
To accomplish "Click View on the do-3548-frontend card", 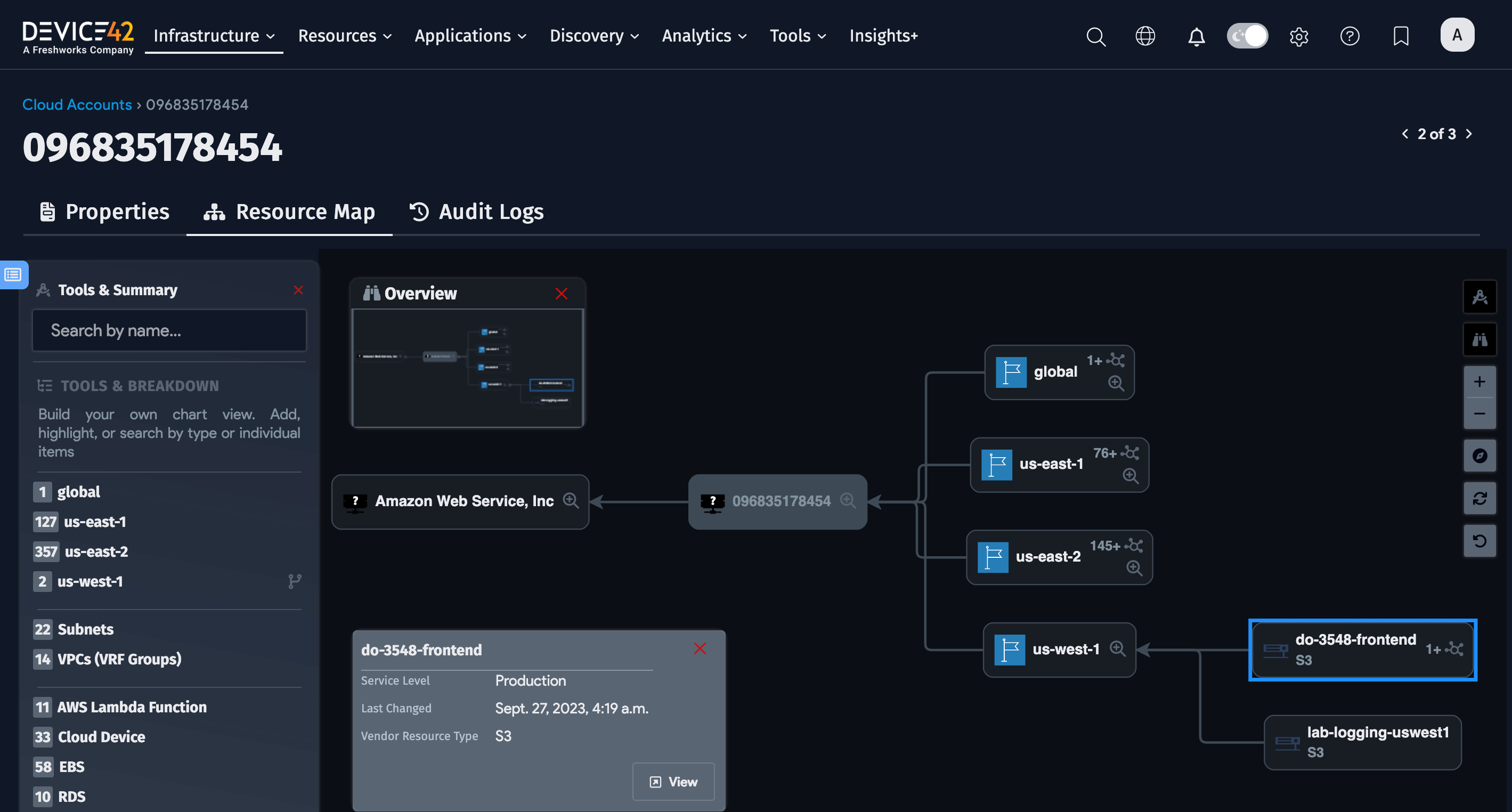I will point(673,782).
